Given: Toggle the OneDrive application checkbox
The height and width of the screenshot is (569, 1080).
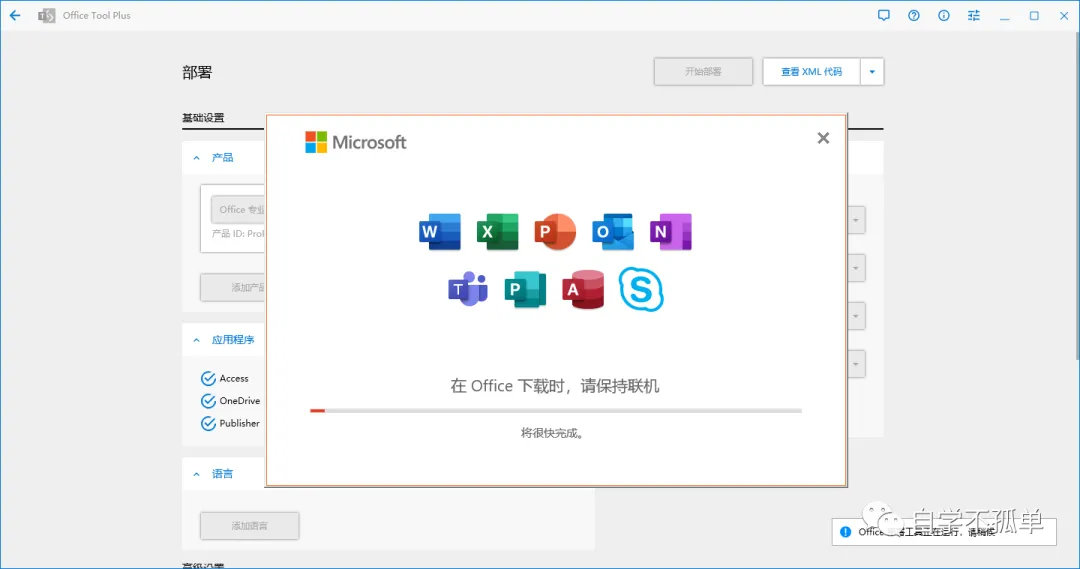Looking at the screenshot, I should [x=208, y=401].
